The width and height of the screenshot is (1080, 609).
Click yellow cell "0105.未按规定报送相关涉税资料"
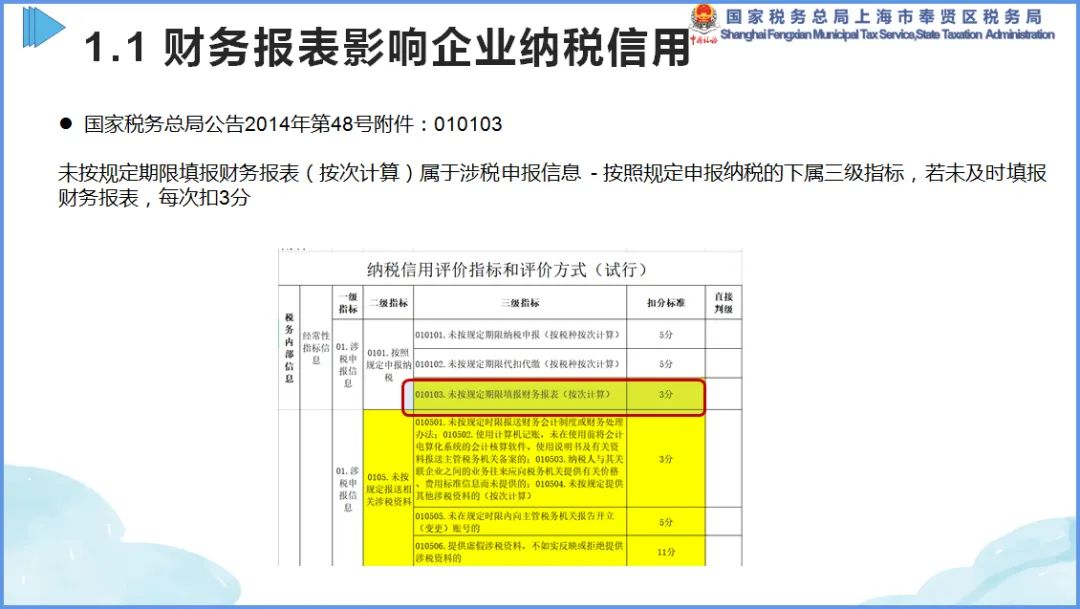click(x=388, y=488)
